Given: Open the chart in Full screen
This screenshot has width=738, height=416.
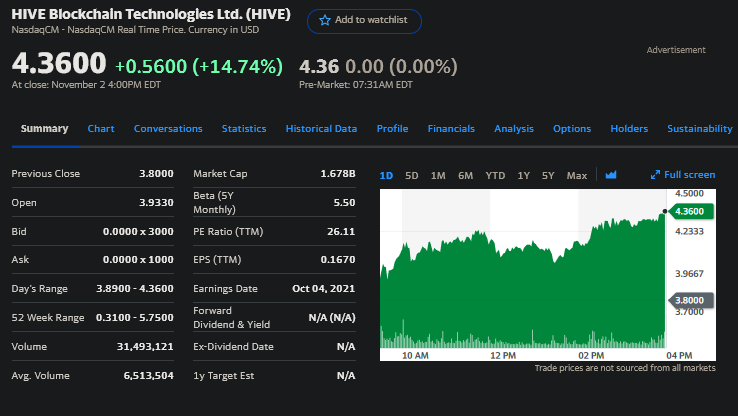Looking at the screenshot, I should (683, 175).
